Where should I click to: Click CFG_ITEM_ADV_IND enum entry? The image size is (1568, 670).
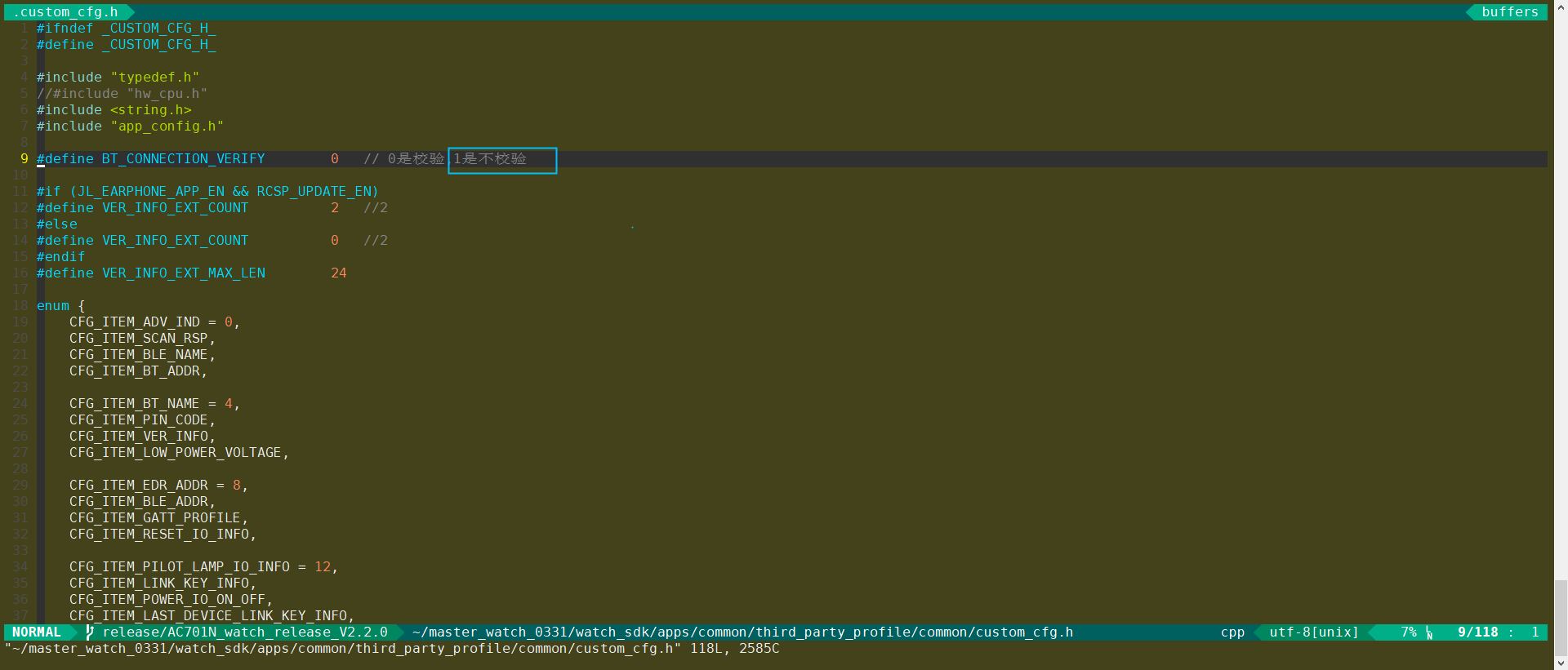pyautogui.click(x=135, y=322)
